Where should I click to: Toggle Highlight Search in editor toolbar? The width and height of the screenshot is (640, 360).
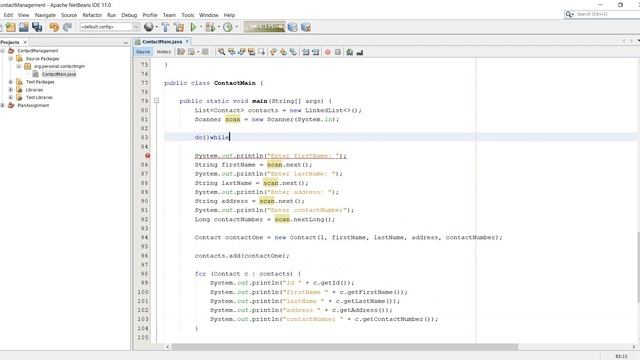coord(251,52)
